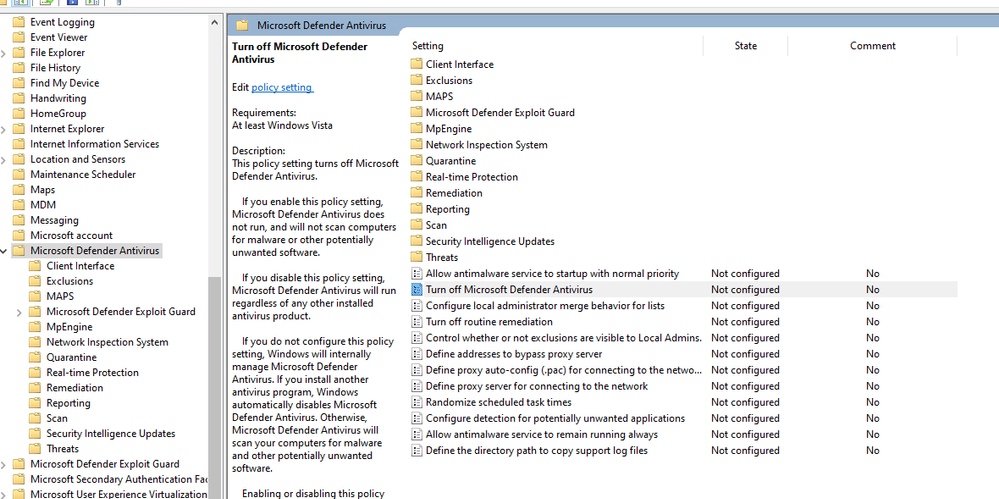Viewport: 999px width, 499px height.
Task: Select the policy icon for Configure detection for potentially unwanted applications
Action: [x=416, y=418]
